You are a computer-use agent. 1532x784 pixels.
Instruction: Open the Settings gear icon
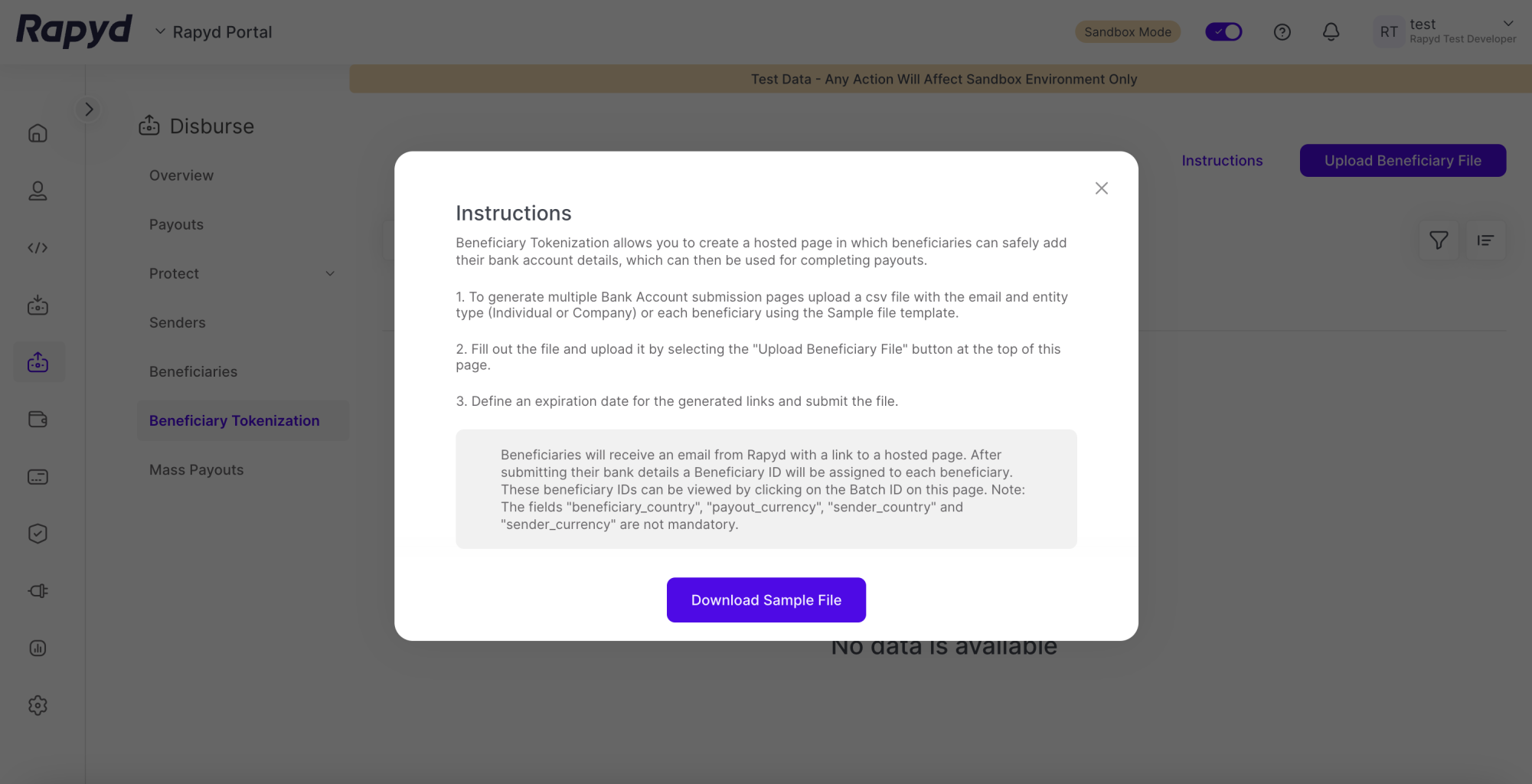(x=38, y=705)
